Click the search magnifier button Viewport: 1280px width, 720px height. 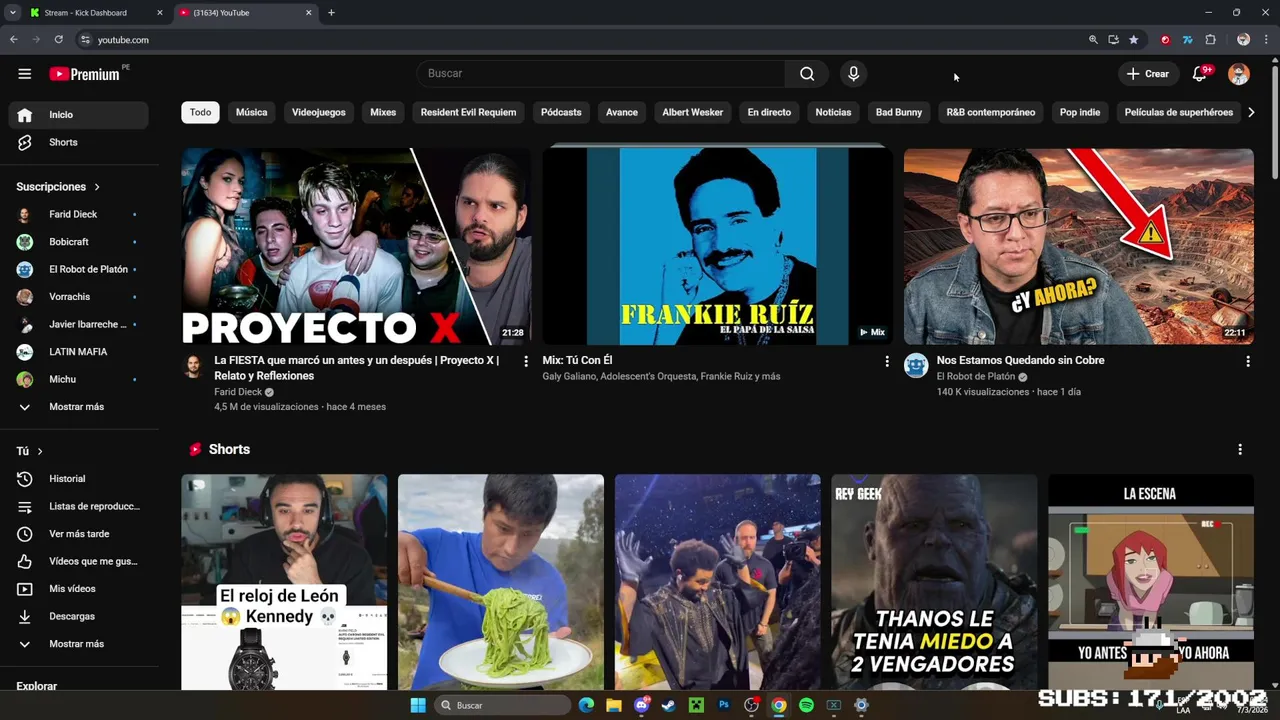coord(807,74)
